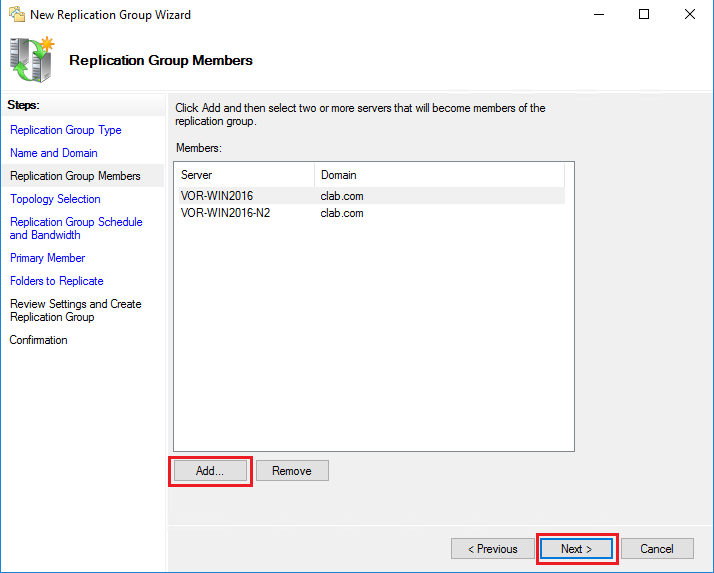This screenshot has width=714, height=573.
Task: Click the wizard icon in the title bar
Action: [16, 15]
